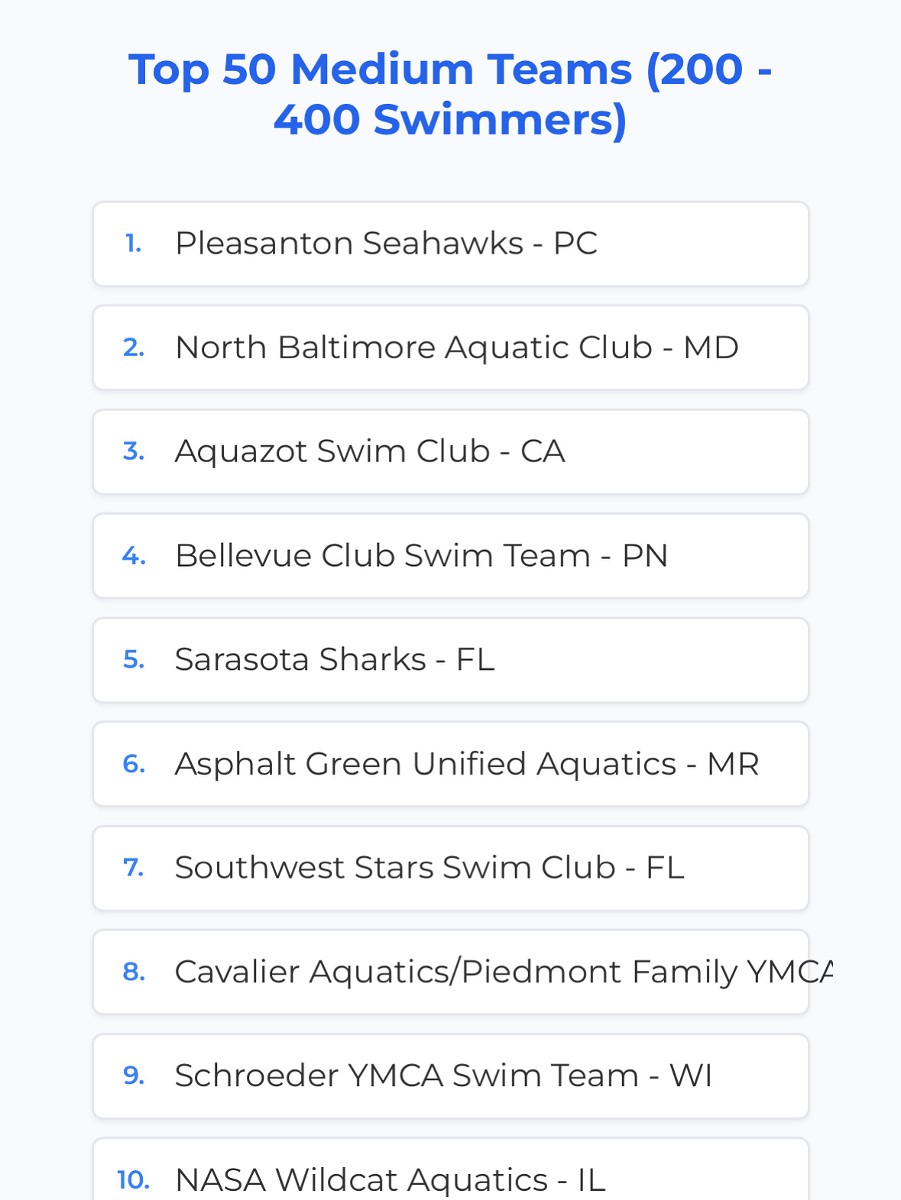Click Southwest Stars Swim Club - FL
This screenshot has height=1200, width=901.
[x=429, y=868]
